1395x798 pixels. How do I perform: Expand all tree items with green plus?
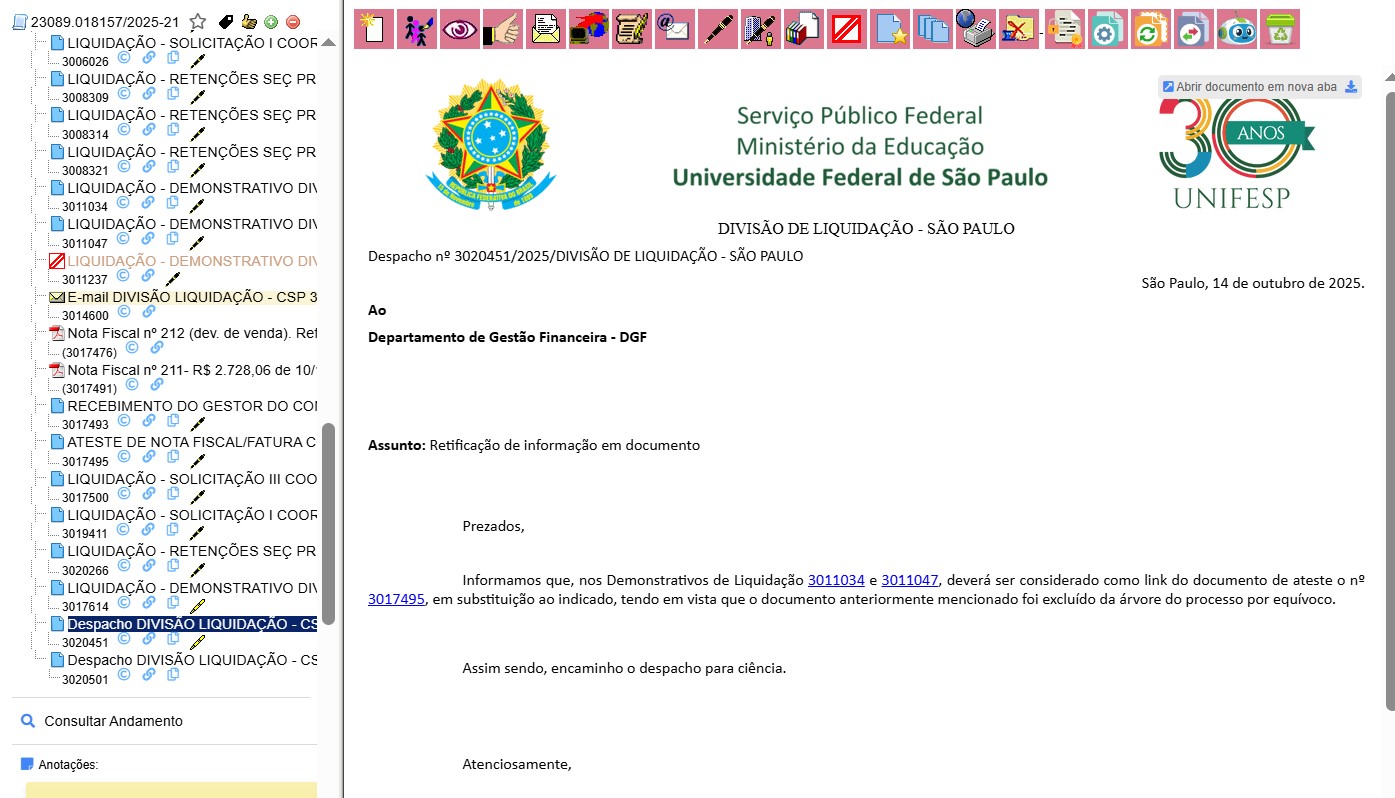tap(271, 22)
